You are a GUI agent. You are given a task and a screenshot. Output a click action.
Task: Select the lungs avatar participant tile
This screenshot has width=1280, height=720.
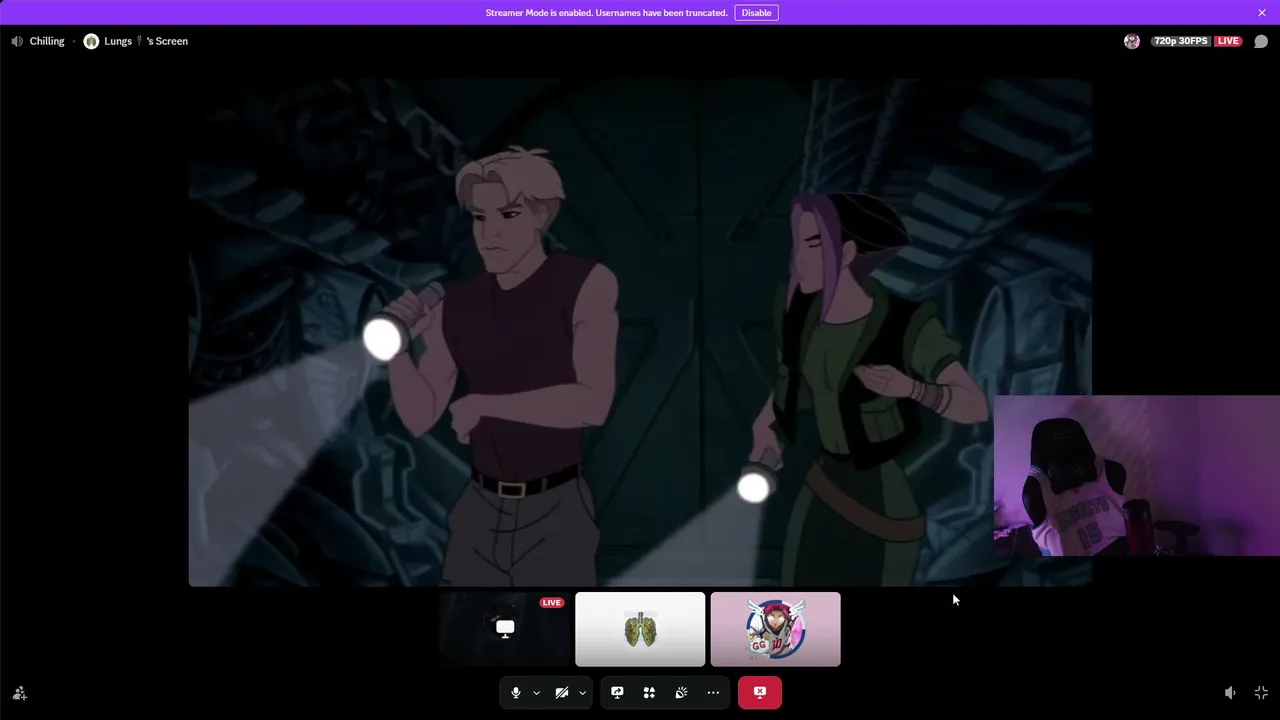(x=640, y=629)
